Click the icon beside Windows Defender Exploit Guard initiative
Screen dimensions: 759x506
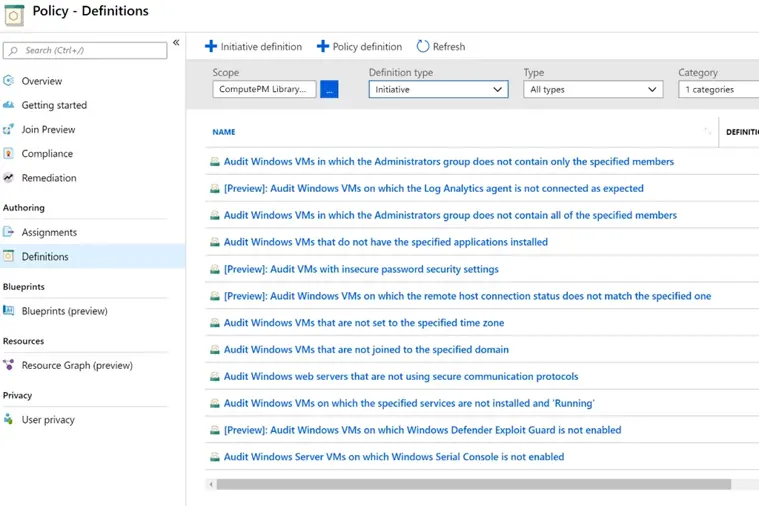tap(214, 430)
